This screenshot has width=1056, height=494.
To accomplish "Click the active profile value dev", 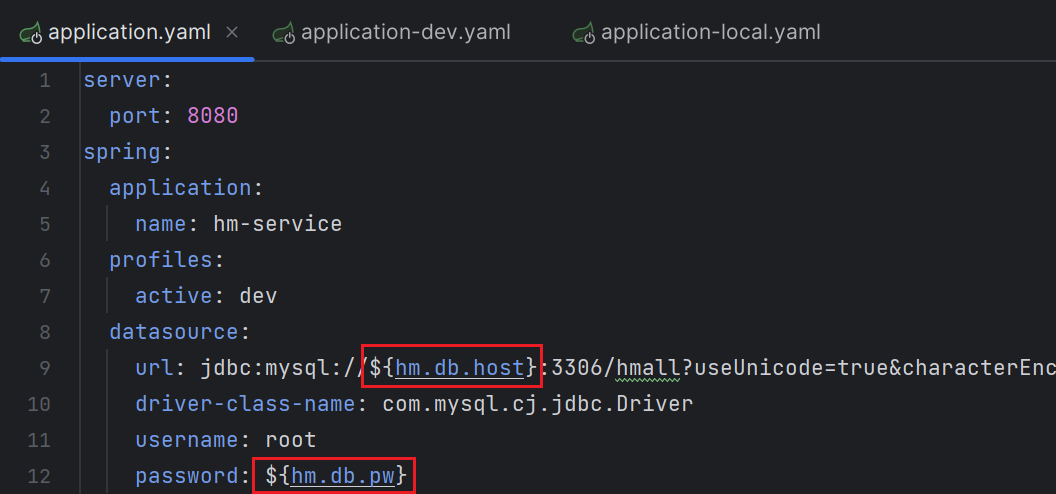I will [x=258, y=296].
